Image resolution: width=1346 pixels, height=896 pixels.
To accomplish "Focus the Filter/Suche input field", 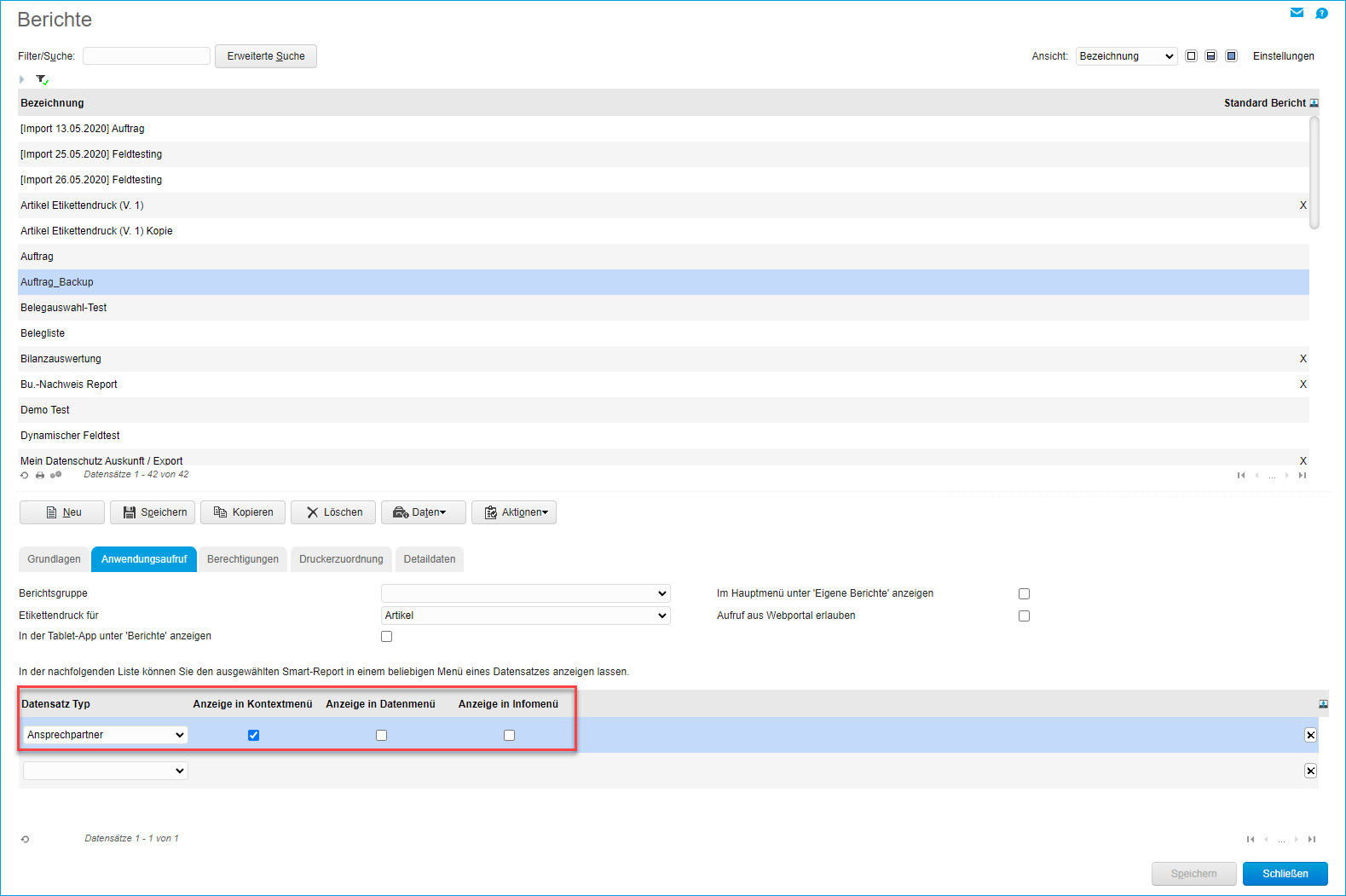I will pyautogui.click(x=147, y=56).
